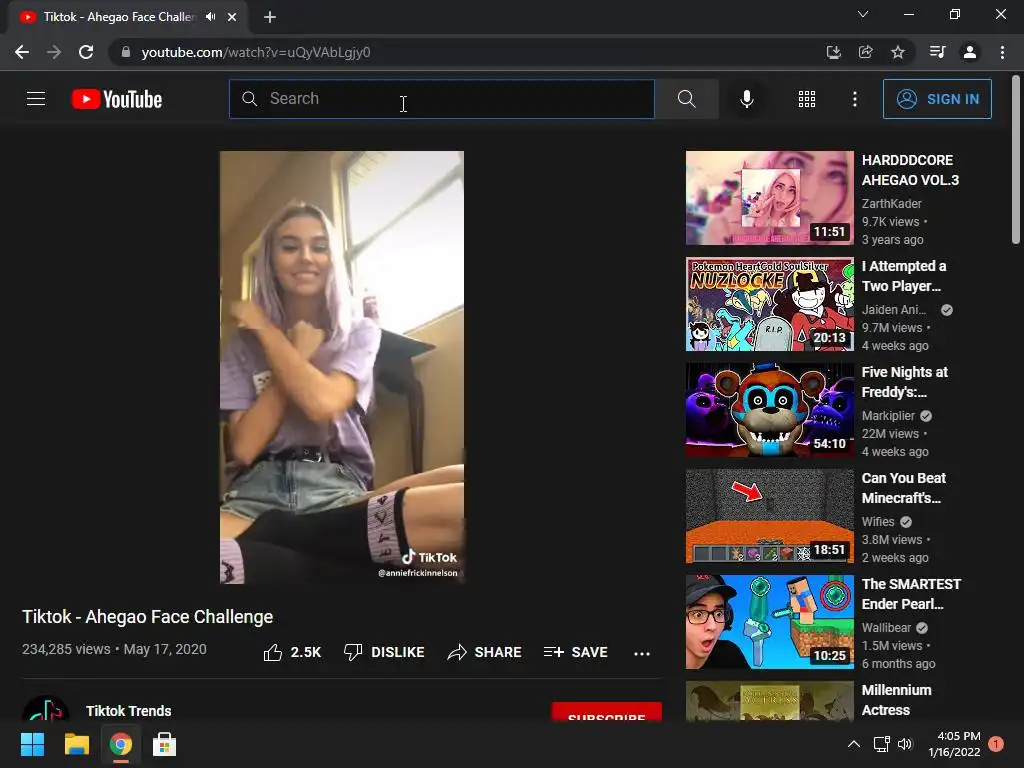Open the Tiktok Trends channel avatar
Viewport: 1024px width, 768px height.
click(46, 709)
